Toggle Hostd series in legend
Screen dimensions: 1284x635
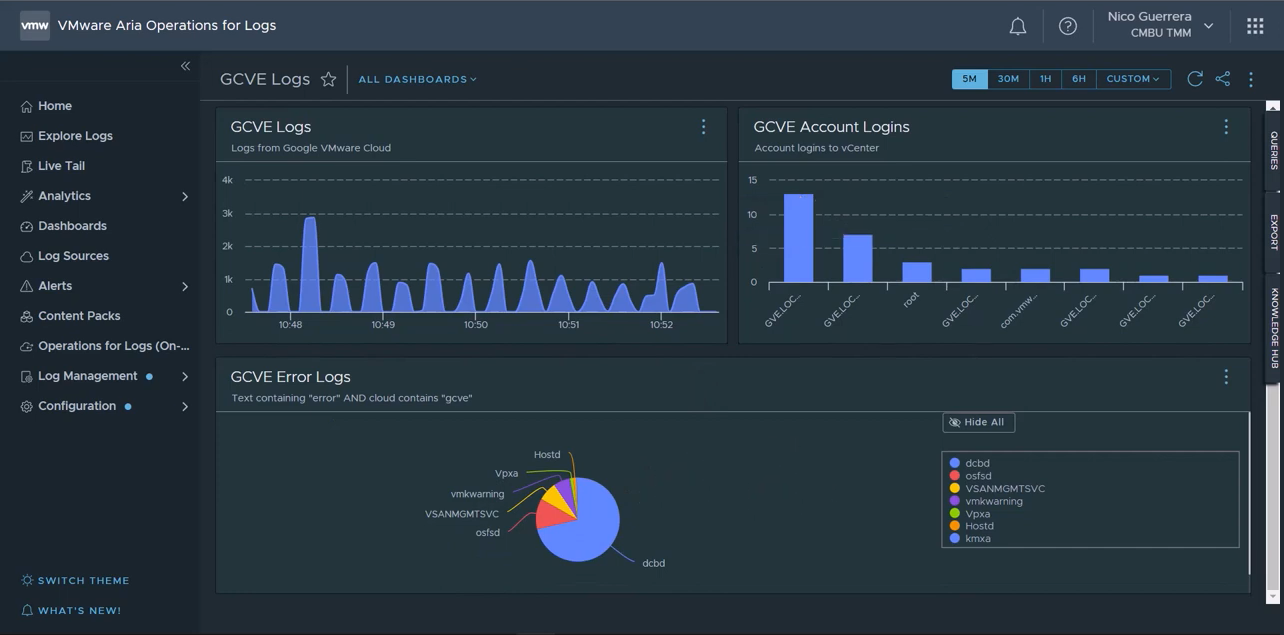click(972, 526)
